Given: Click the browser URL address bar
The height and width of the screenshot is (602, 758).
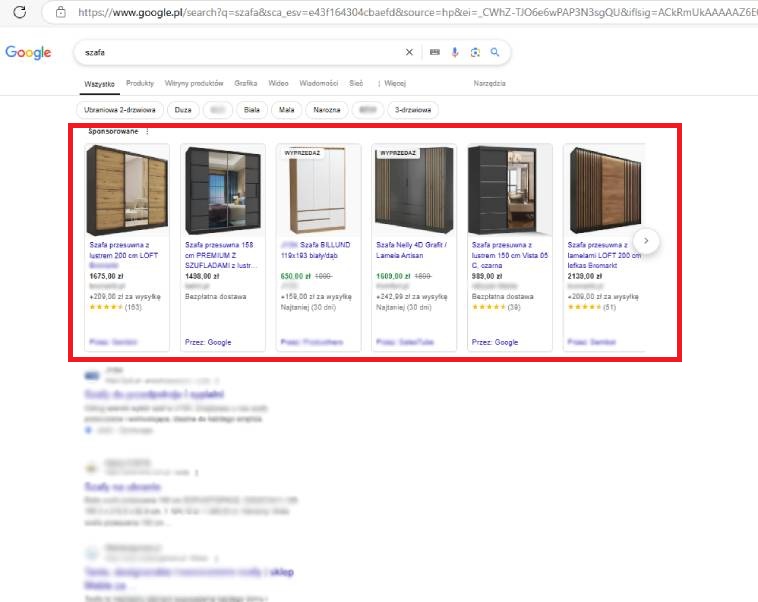Looking at the screenshot, I should pos(401,12).
